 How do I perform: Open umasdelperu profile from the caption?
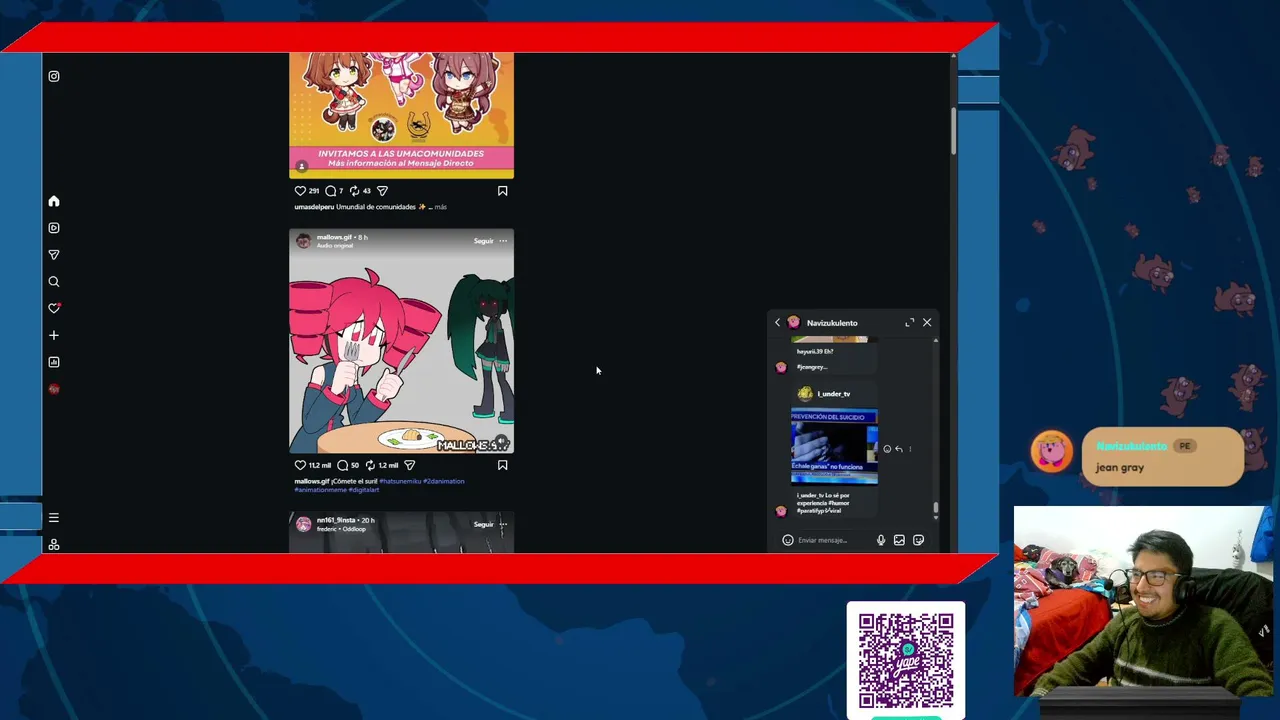point(314,207)
